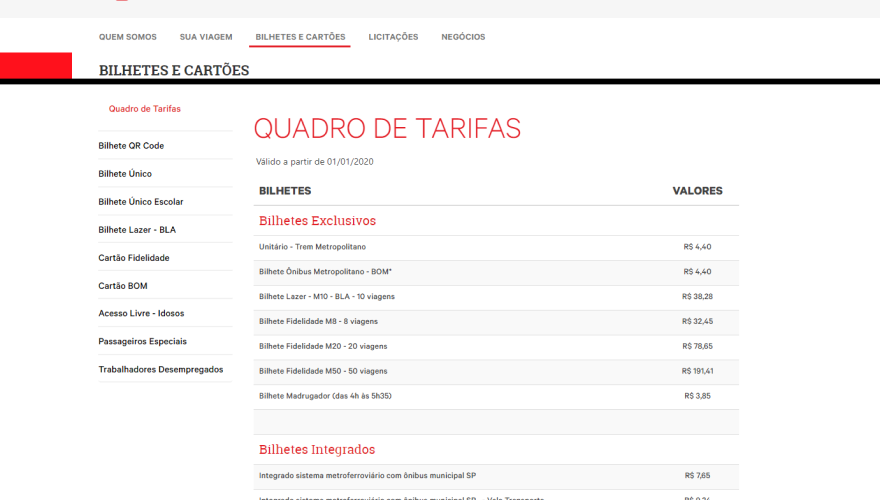
Task: Click the R$ 3,85 value
Action: (698, 396)
